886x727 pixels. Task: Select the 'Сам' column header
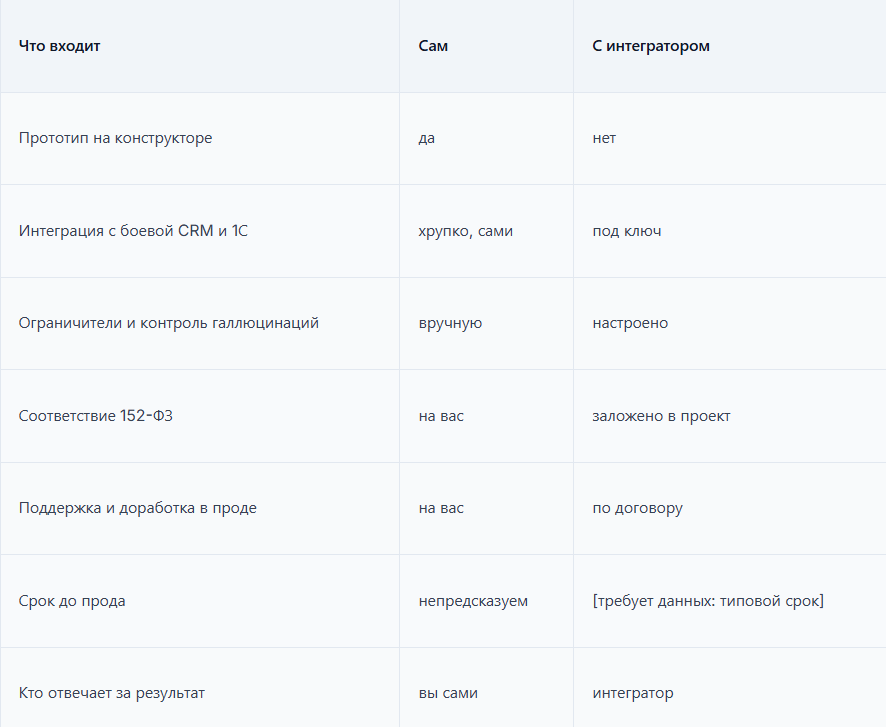(433, 46)
